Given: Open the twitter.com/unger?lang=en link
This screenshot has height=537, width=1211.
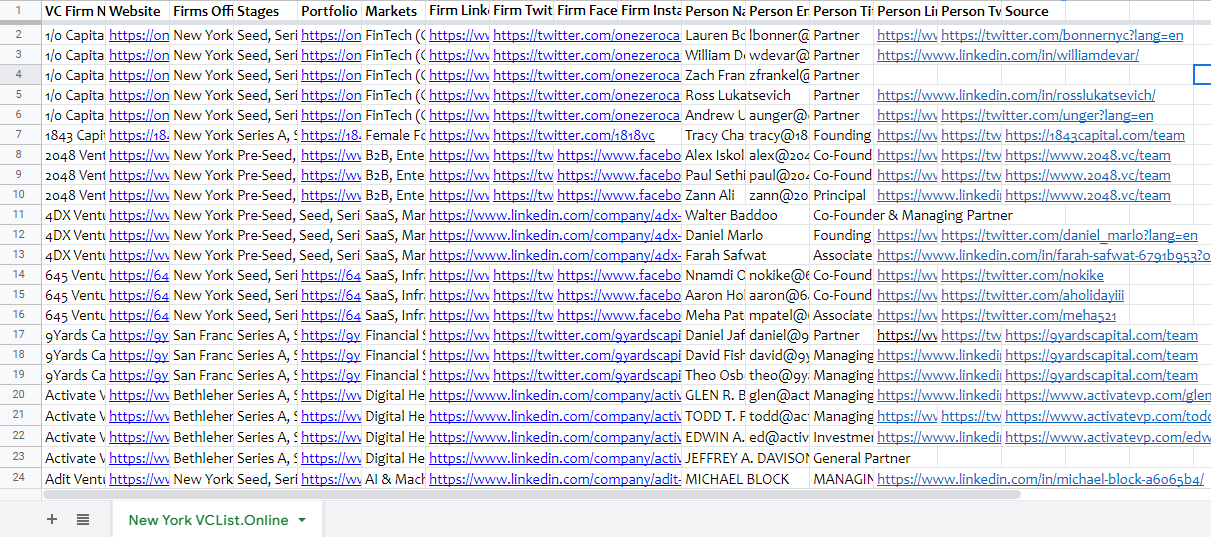Looking at the screenshot, I should [1047, 115].
